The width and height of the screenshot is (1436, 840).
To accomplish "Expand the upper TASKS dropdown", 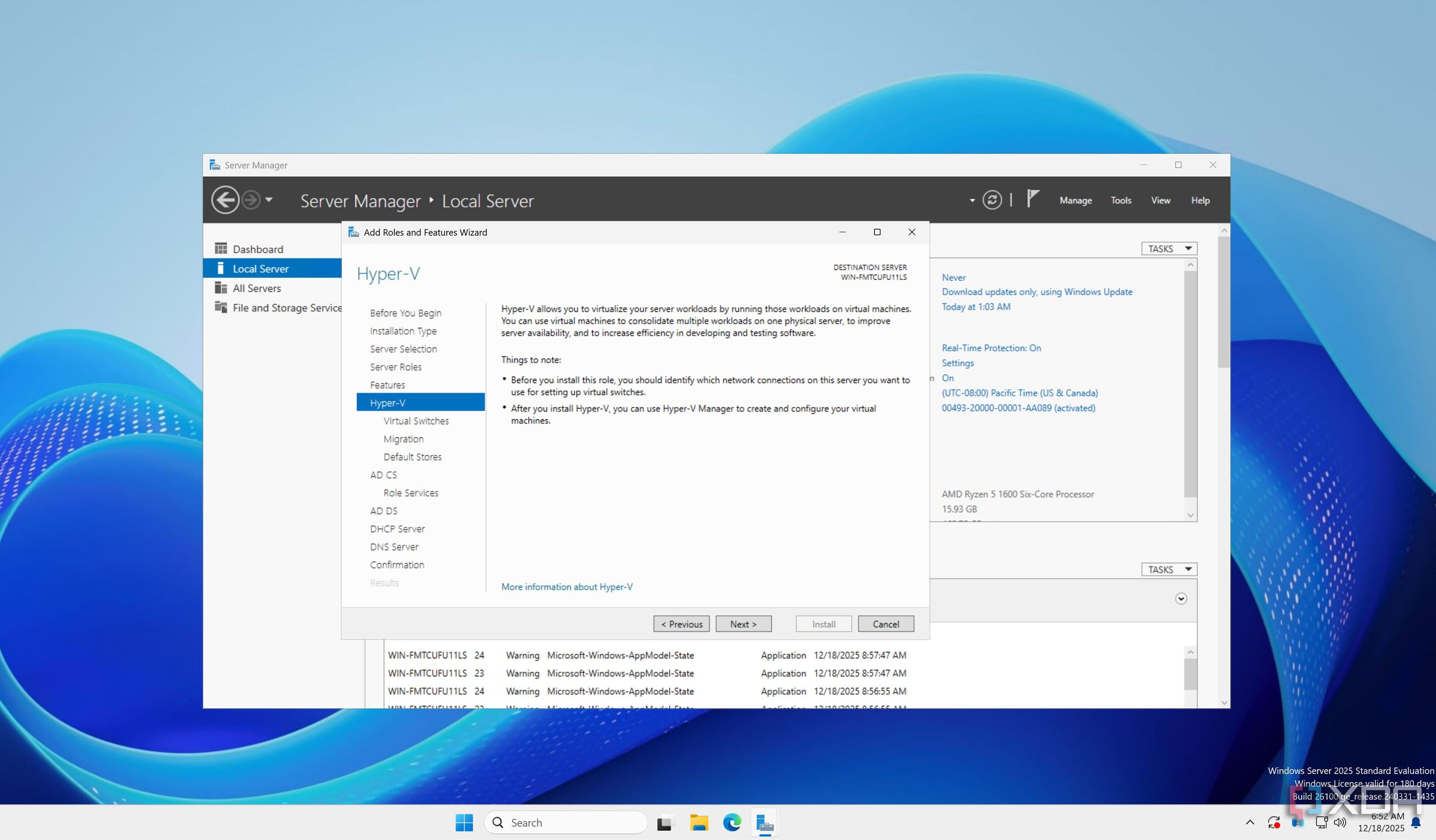I will coord(1169,249).
